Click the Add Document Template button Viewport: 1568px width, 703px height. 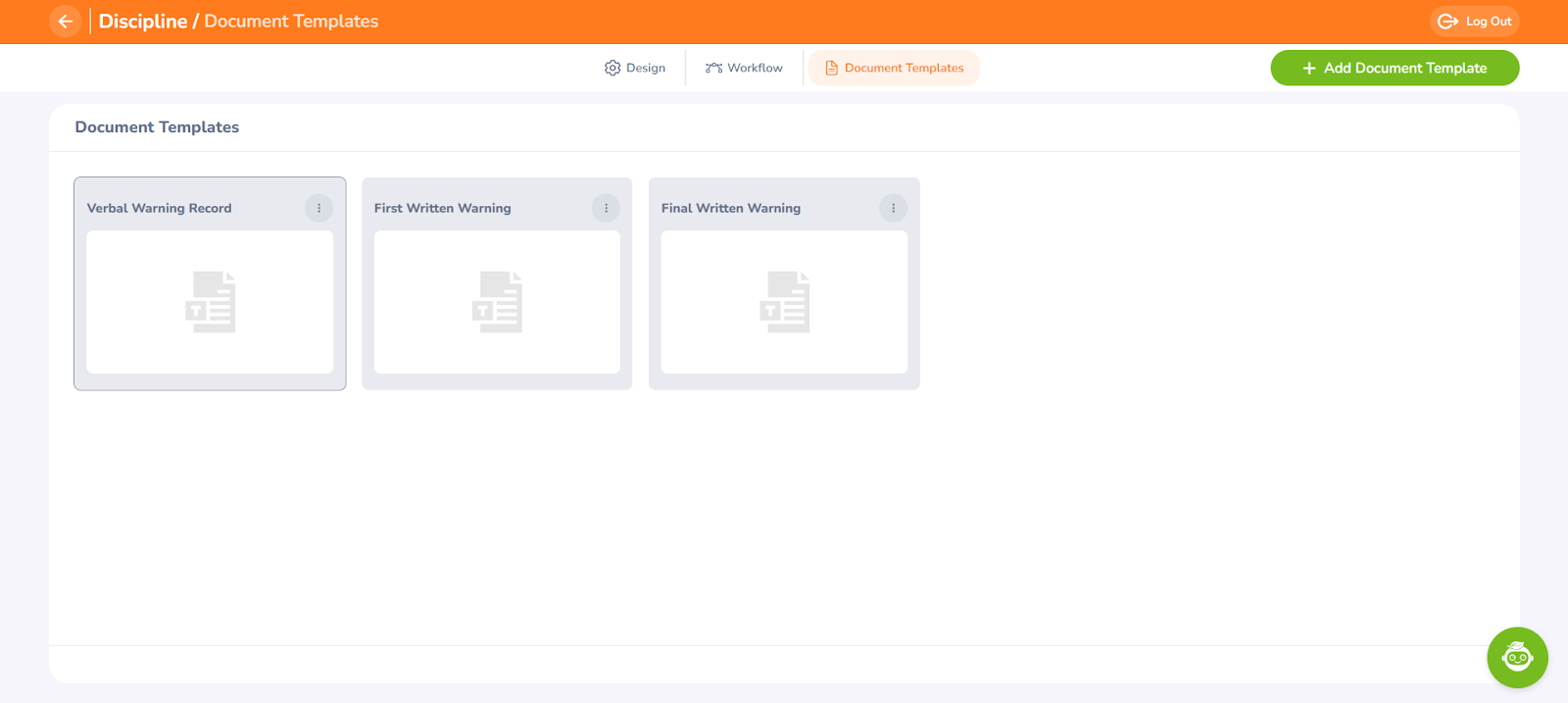pyautogui.click(x=1395, y=68)
